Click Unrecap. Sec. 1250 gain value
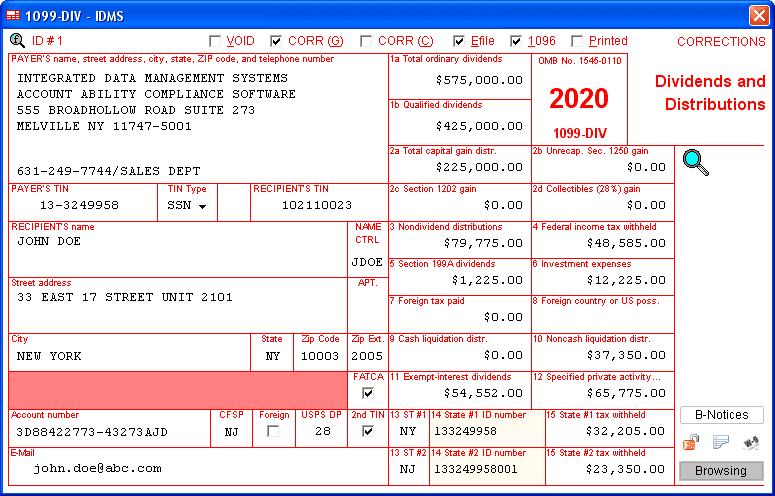 pos(603,167)
